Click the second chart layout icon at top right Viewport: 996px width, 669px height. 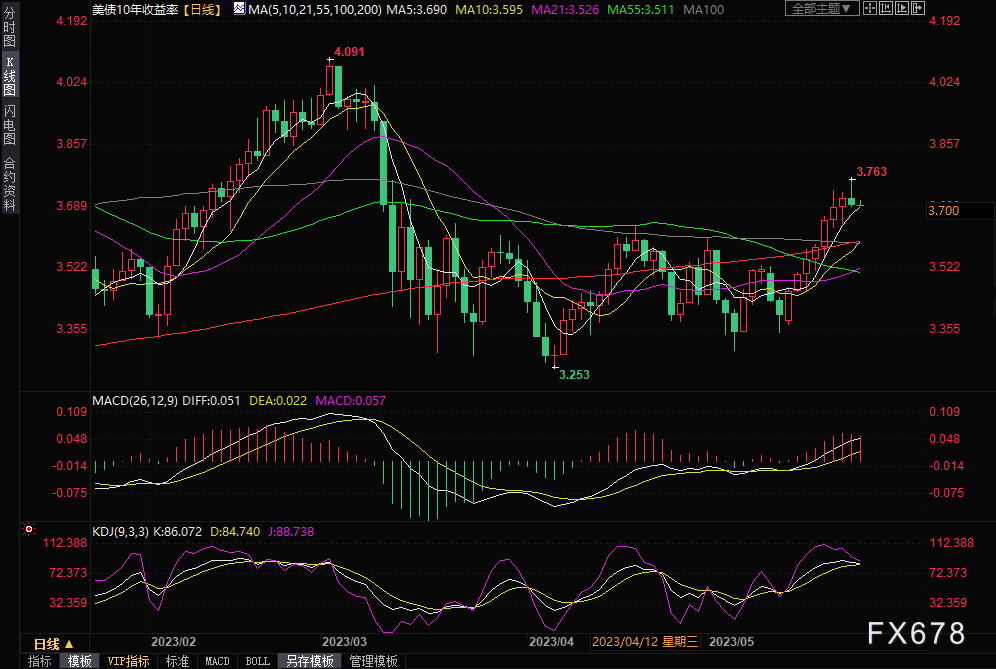point(884,8)
